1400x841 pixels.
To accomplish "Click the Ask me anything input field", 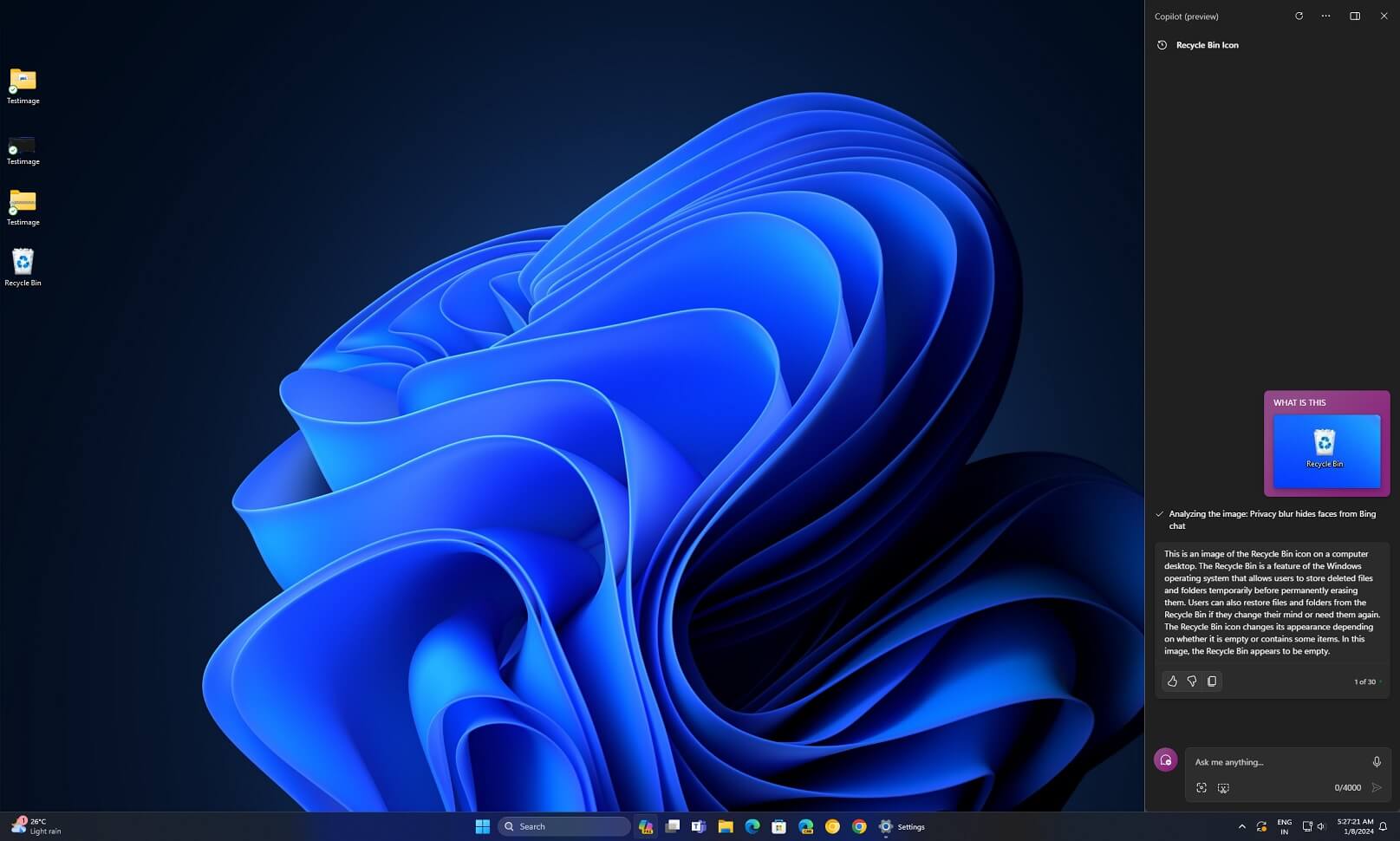I will coord(1274,761).
